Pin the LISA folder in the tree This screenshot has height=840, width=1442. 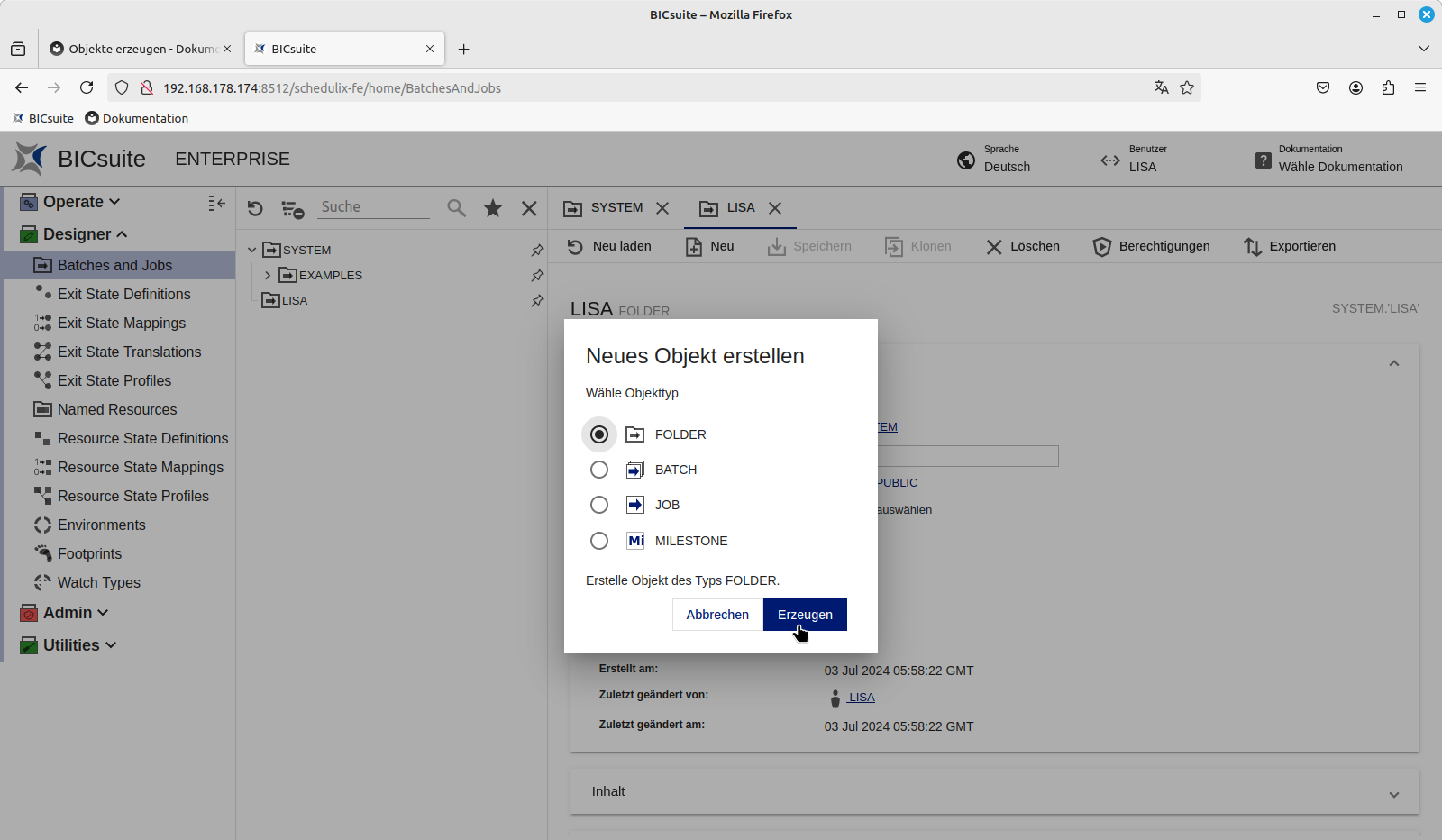(537, 301)
